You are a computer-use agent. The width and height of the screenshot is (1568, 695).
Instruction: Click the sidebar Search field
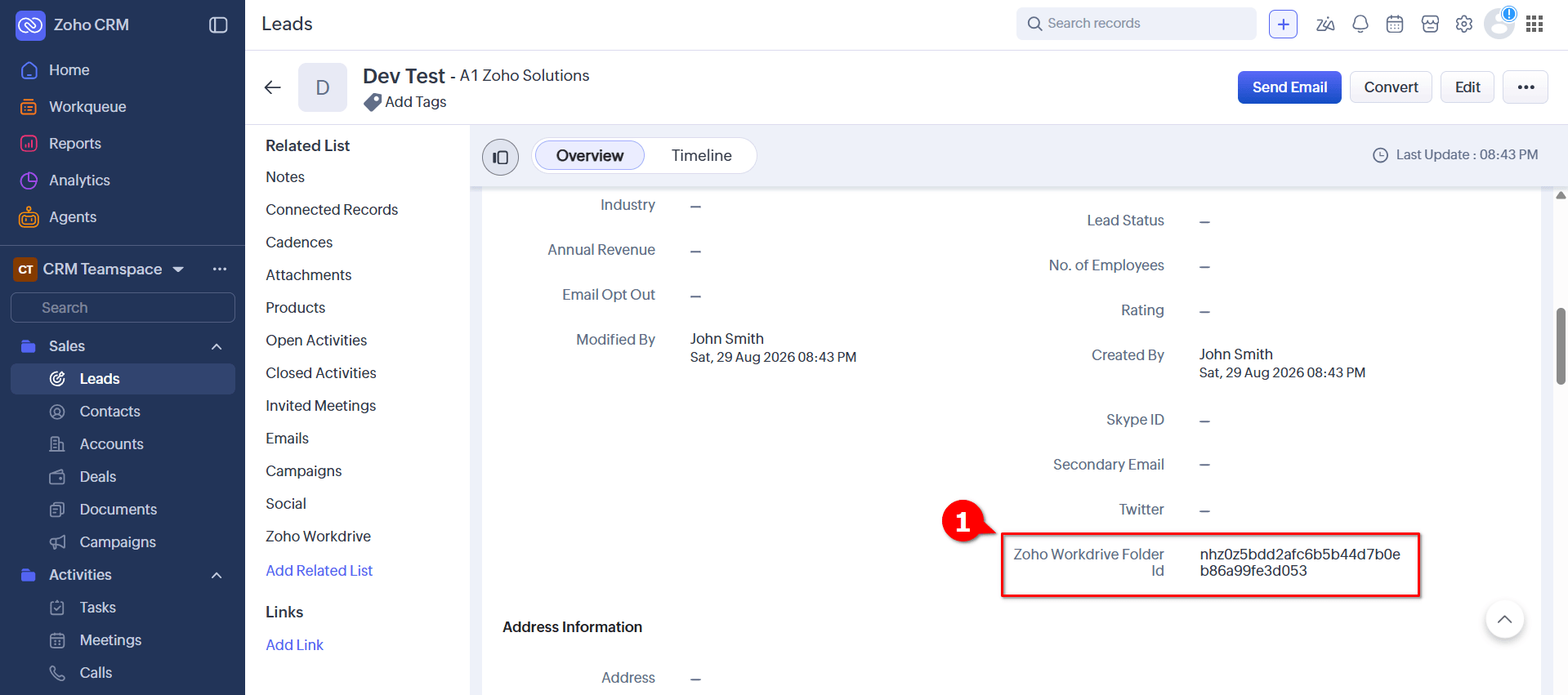click(123, 308)
